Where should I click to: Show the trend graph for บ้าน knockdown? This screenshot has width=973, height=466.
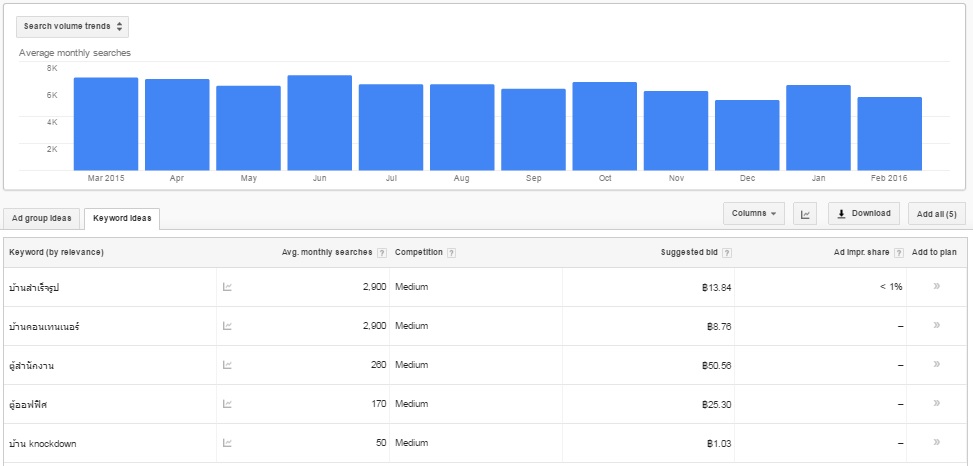(x=227, y=443)
